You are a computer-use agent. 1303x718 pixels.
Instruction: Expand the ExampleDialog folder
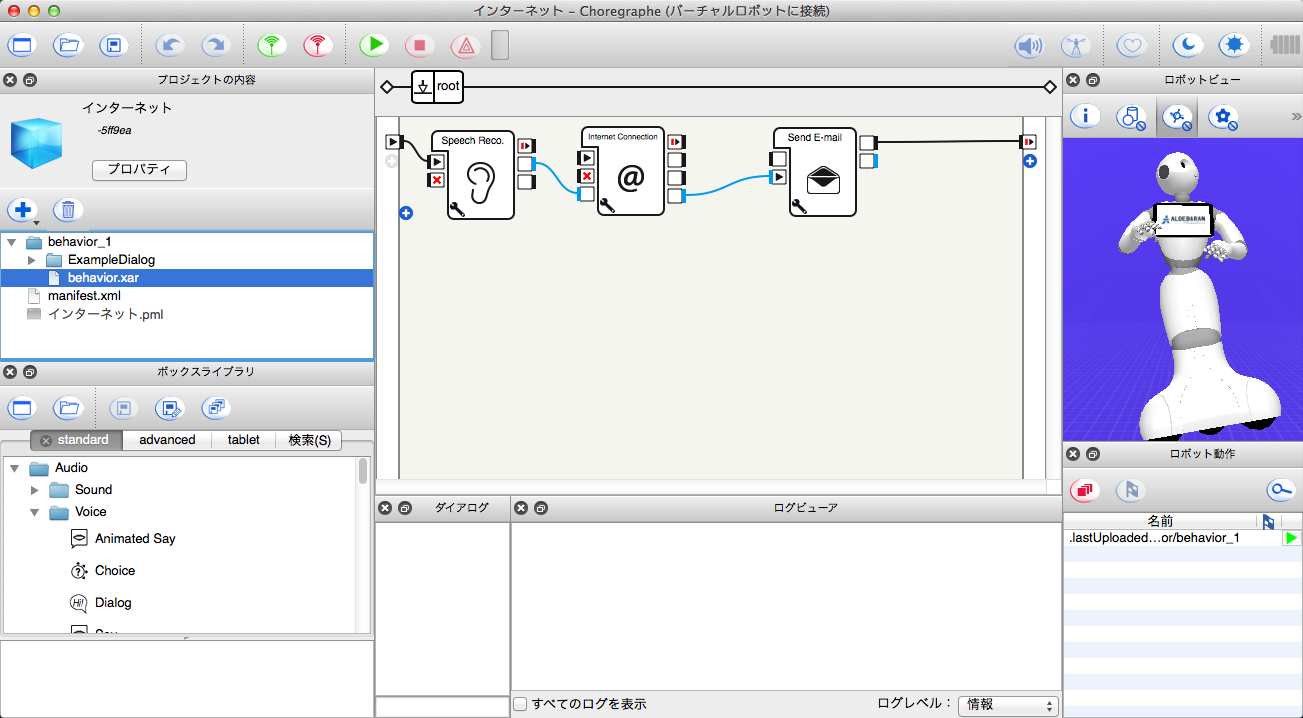coord(32,260)
